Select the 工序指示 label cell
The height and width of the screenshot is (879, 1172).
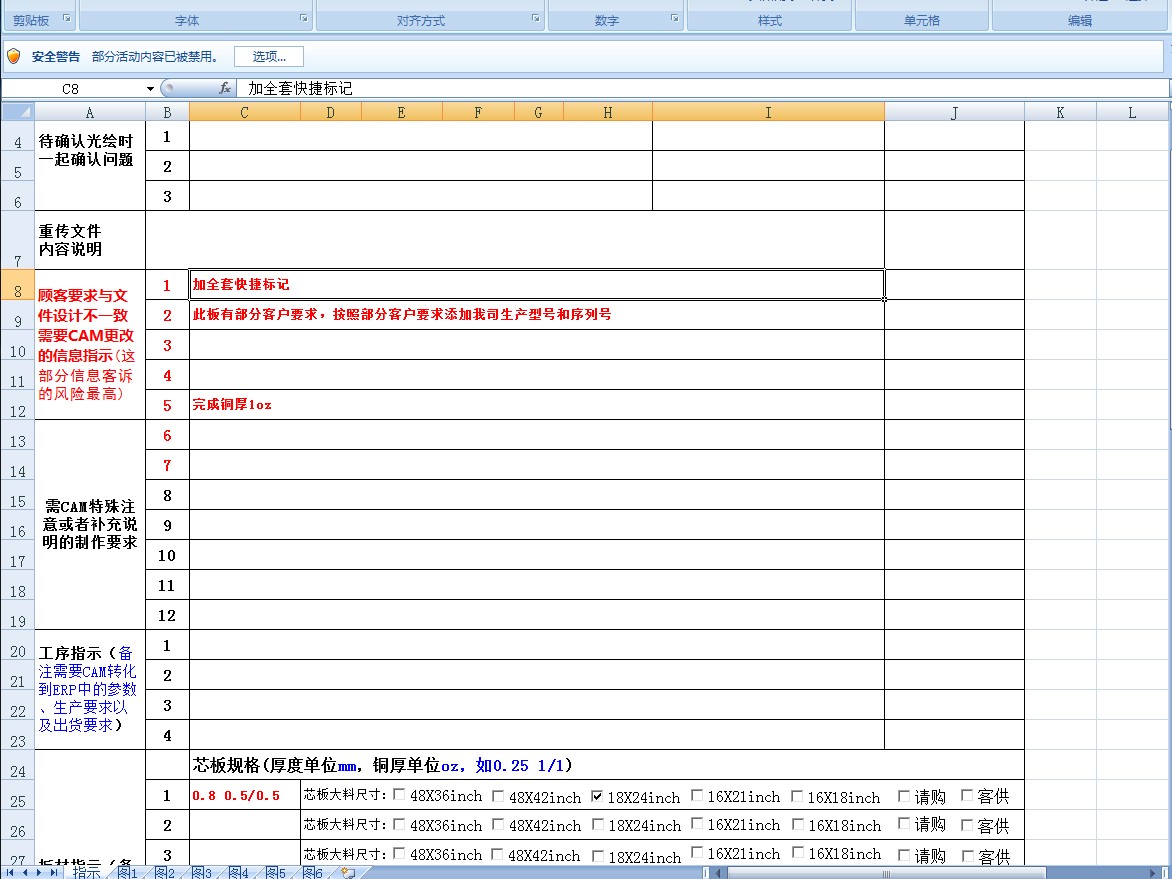click(90, 689)
